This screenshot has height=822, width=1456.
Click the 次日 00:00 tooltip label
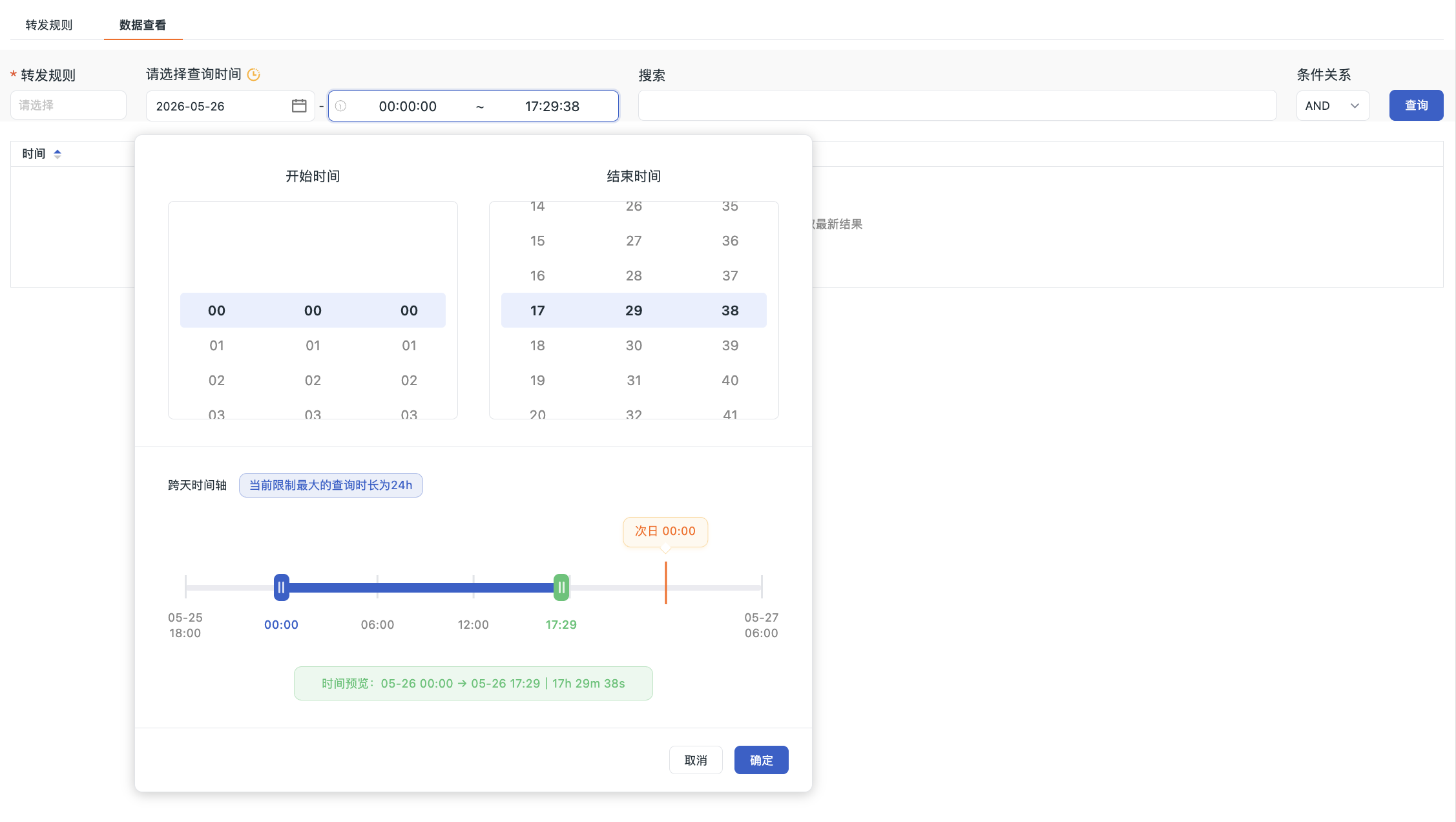(665, 531)
